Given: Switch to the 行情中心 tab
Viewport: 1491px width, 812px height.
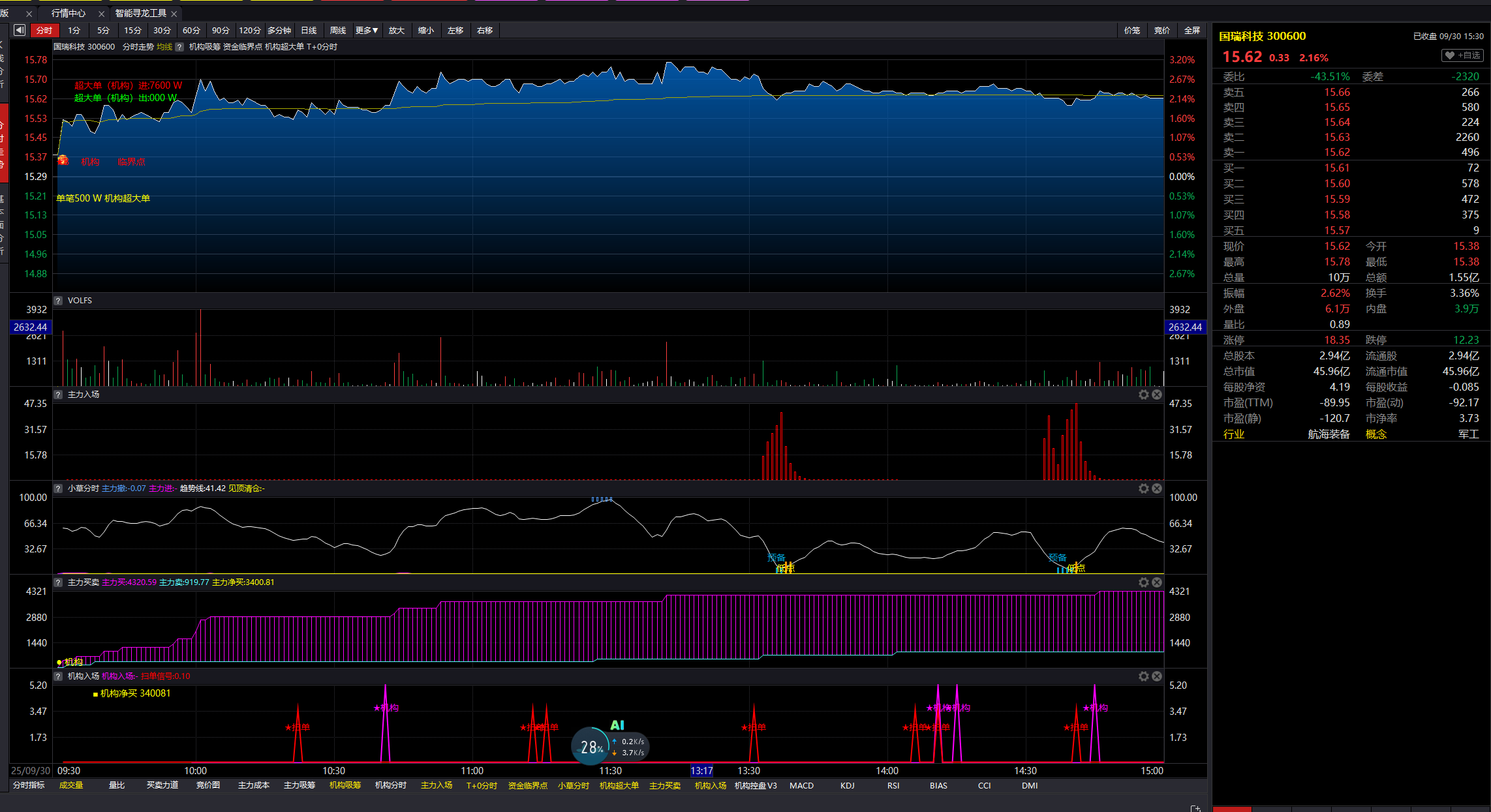Looking at the screenshot, I should click(x=69, y=13).
